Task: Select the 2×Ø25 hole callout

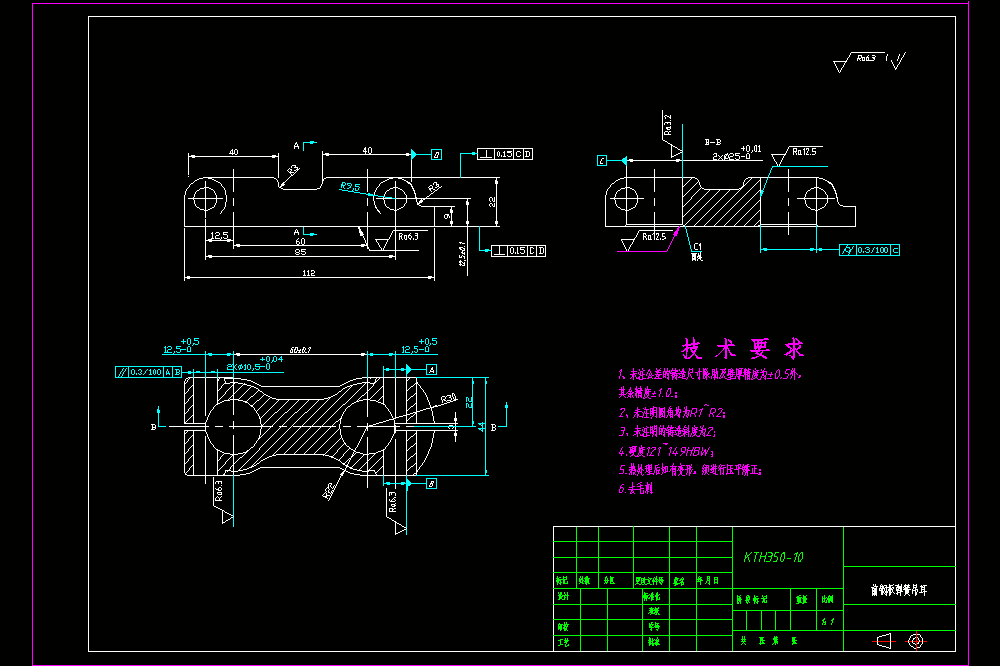Action: coord(736,153)
